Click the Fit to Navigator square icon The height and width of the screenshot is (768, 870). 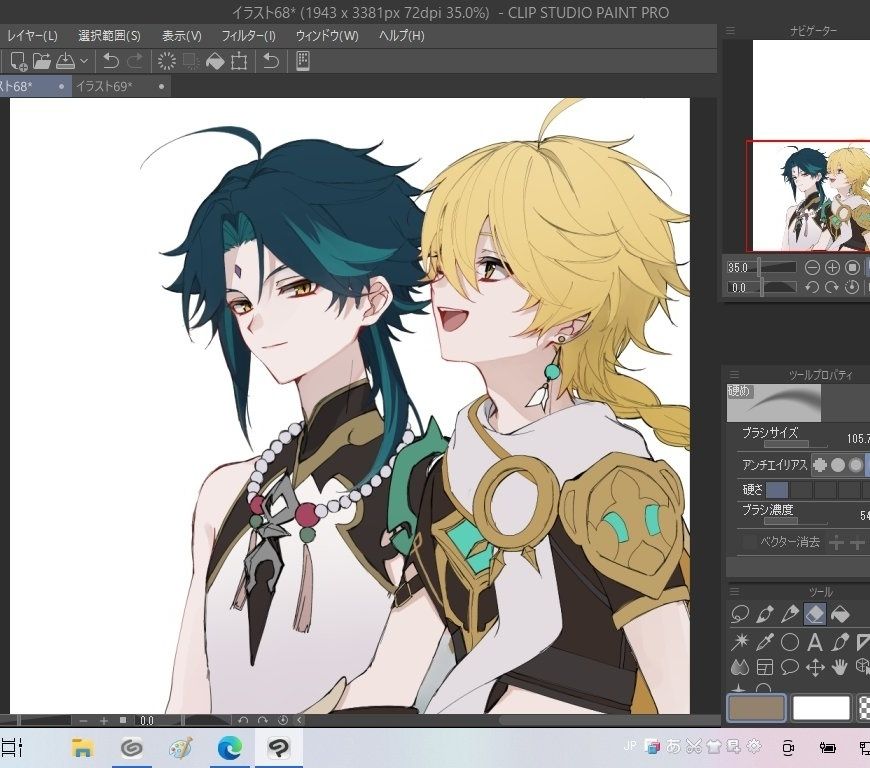852,268
